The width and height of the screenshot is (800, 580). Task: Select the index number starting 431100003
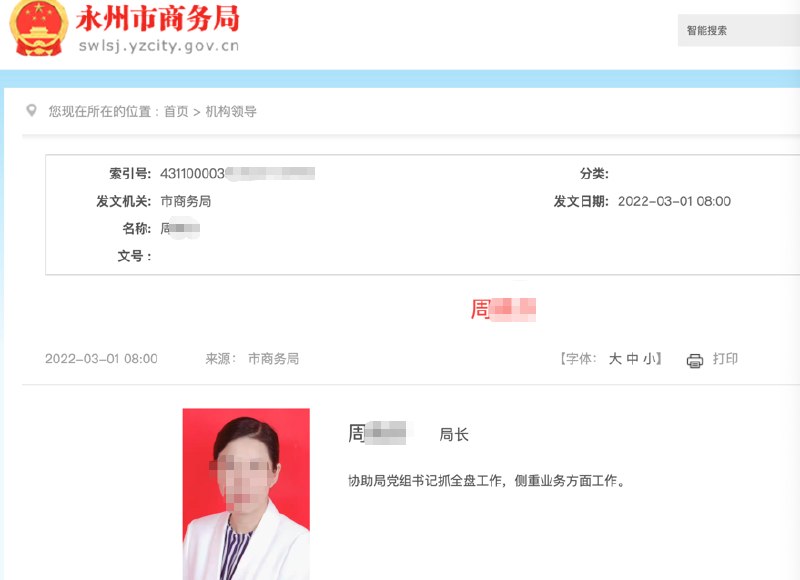point(237,173)
